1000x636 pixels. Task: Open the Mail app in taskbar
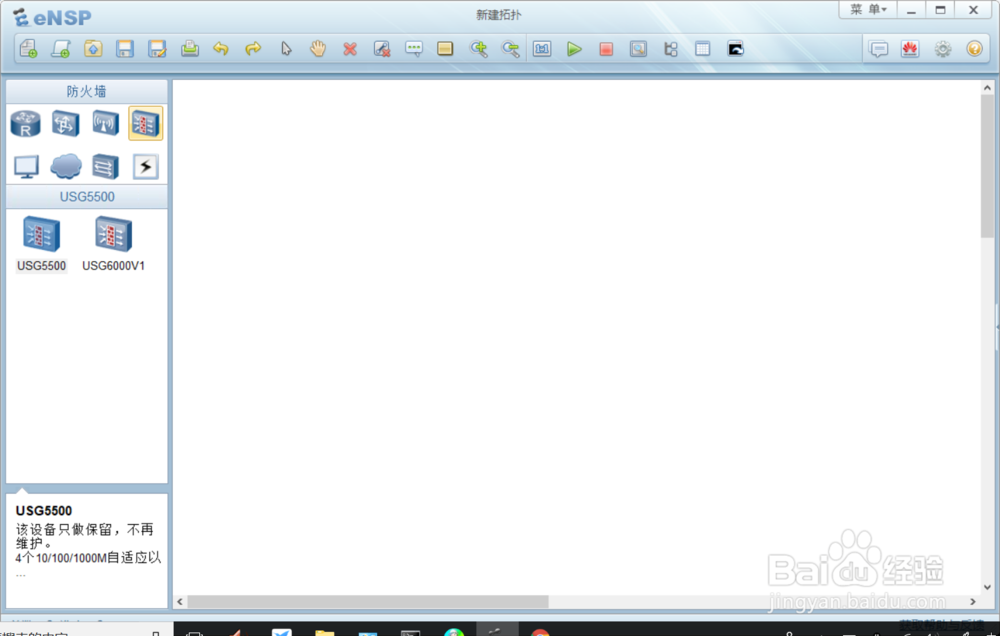[x=281, y=632]
